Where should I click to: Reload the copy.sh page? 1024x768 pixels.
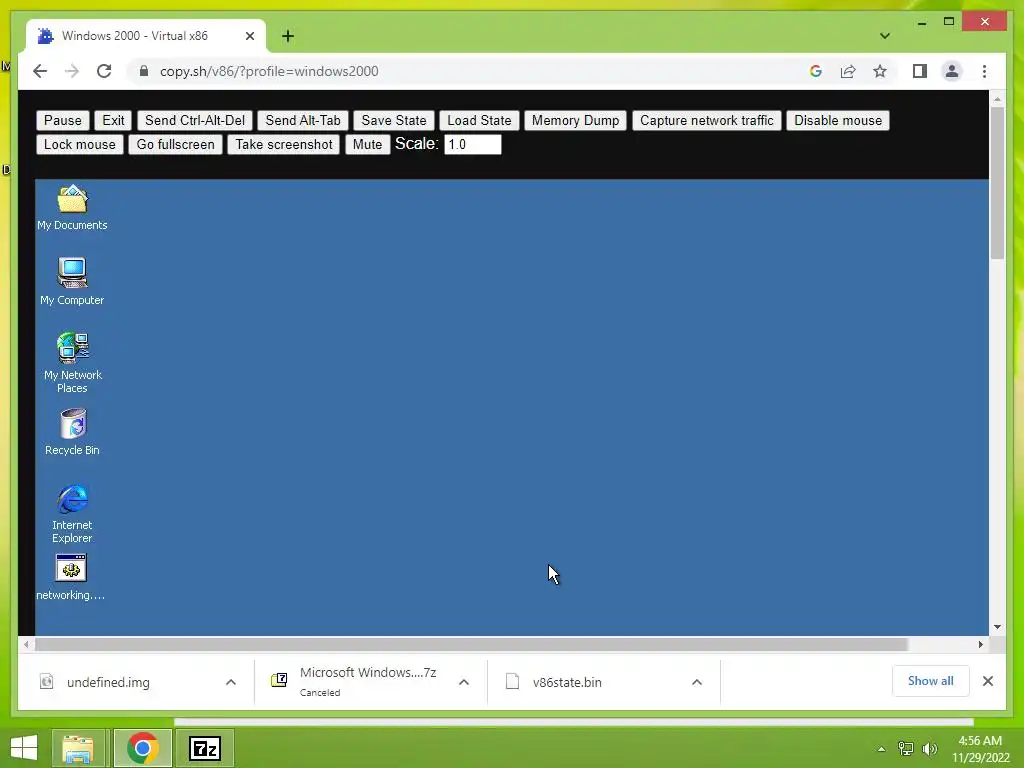point(104,71)
